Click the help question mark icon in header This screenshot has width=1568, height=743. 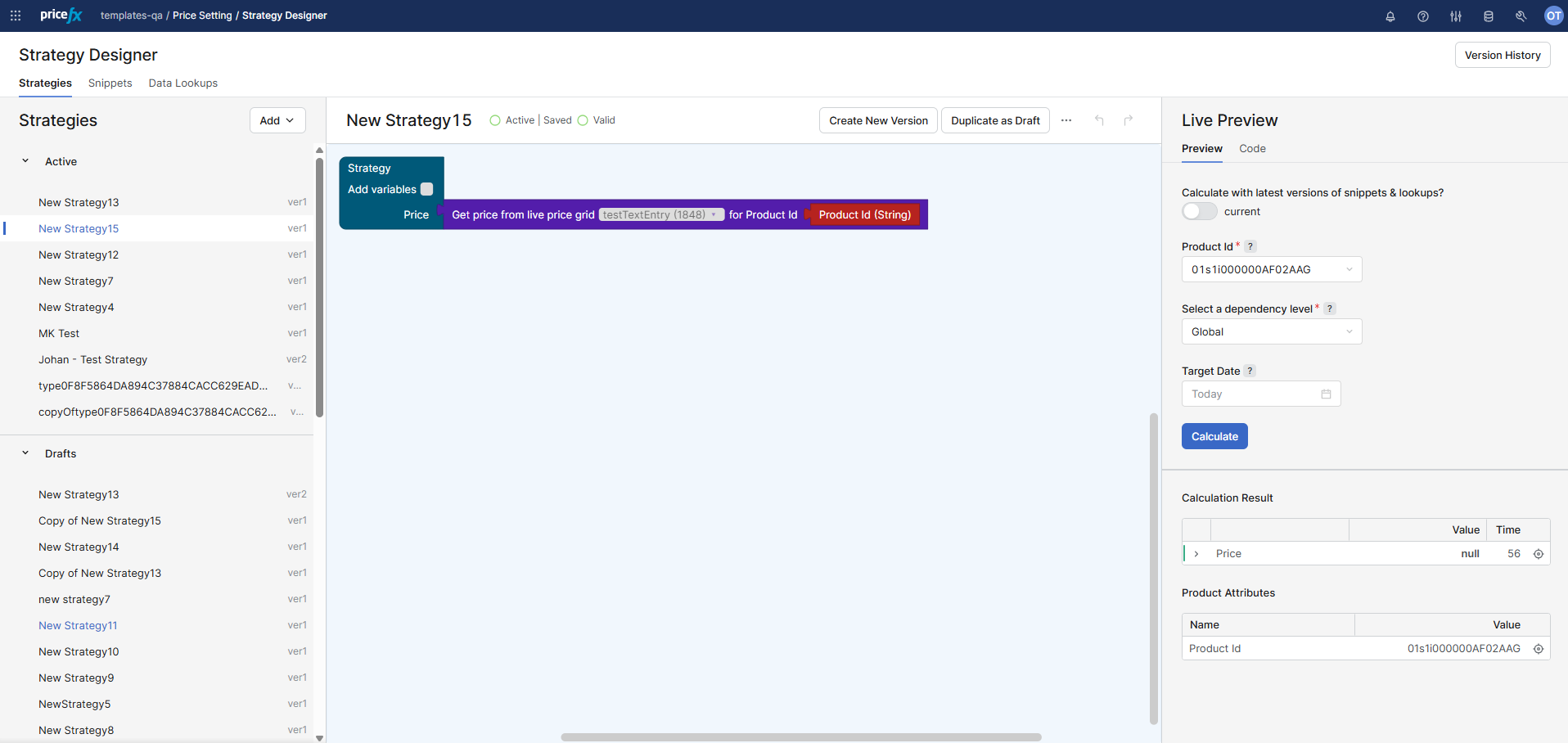coord(1422,16)
